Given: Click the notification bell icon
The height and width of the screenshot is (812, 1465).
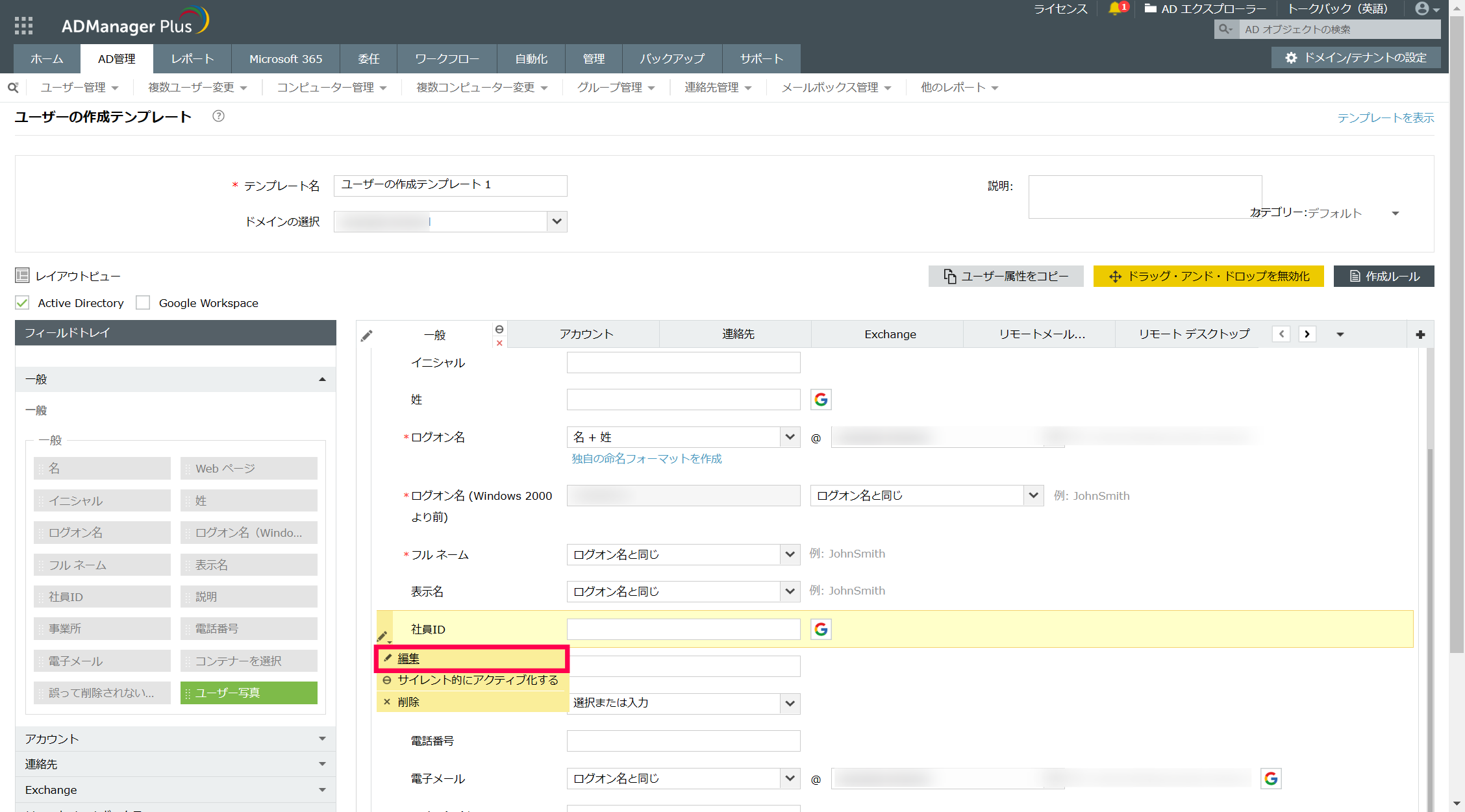Looking at the screenshot, I should 1114,8.
